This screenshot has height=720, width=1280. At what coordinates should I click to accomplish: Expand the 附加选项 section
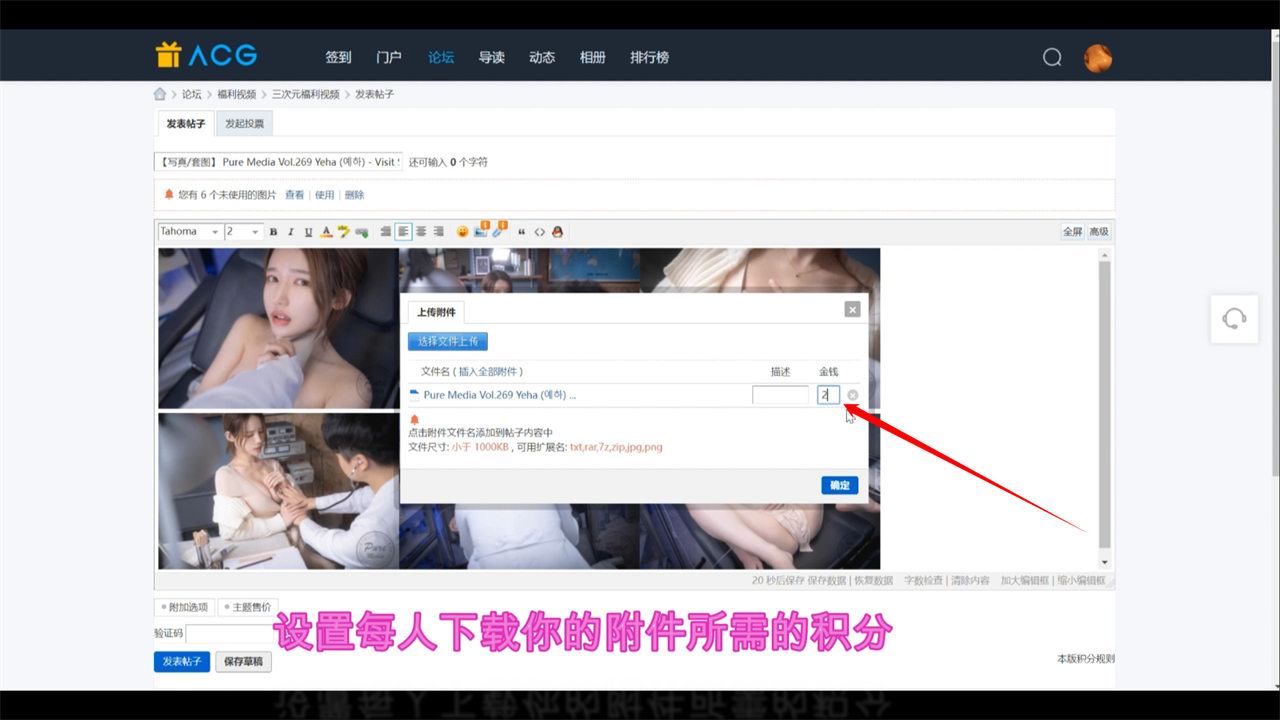pyautogui.click(x=184, y=607)
